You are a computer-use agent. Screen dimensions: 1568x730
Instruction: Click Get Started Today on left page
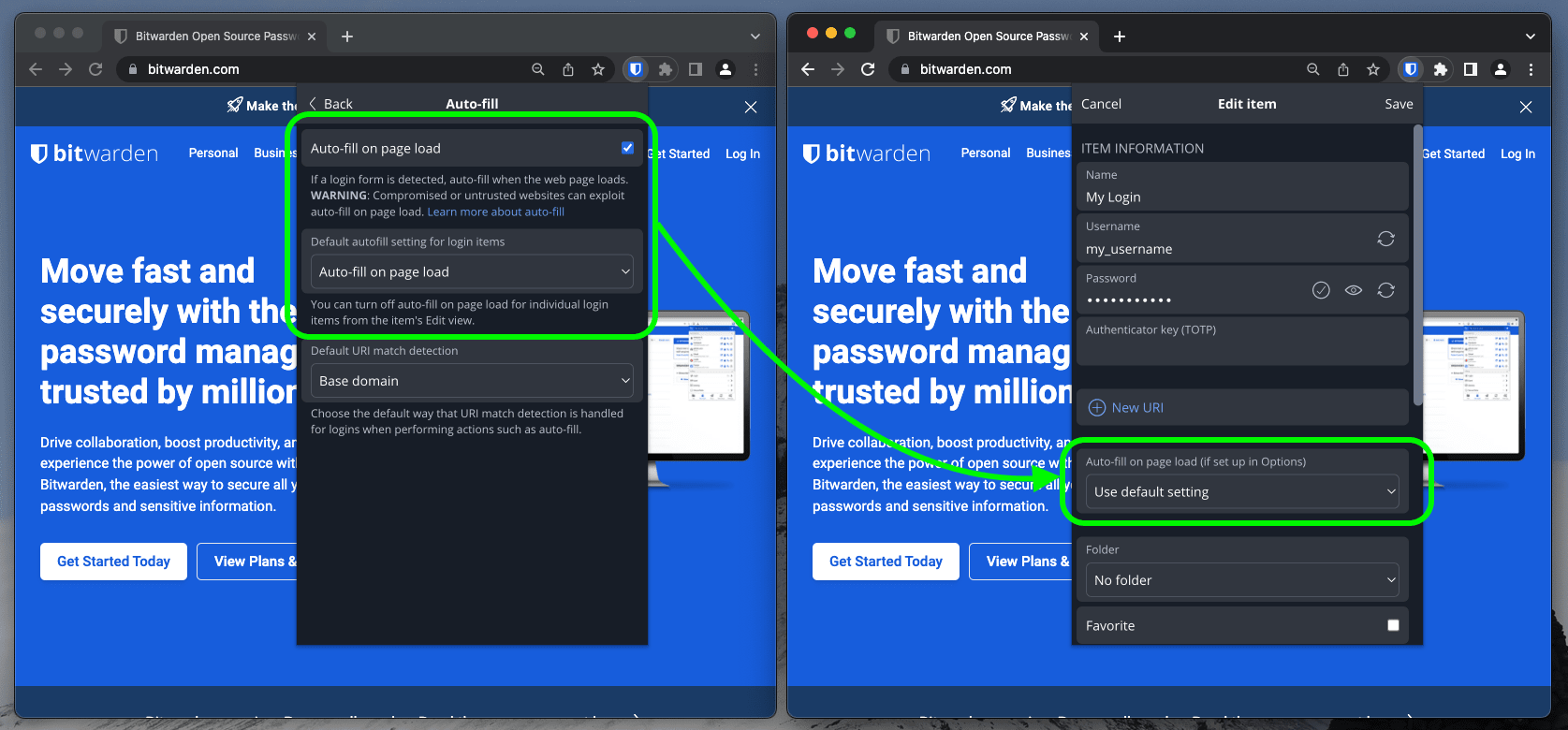113,562
